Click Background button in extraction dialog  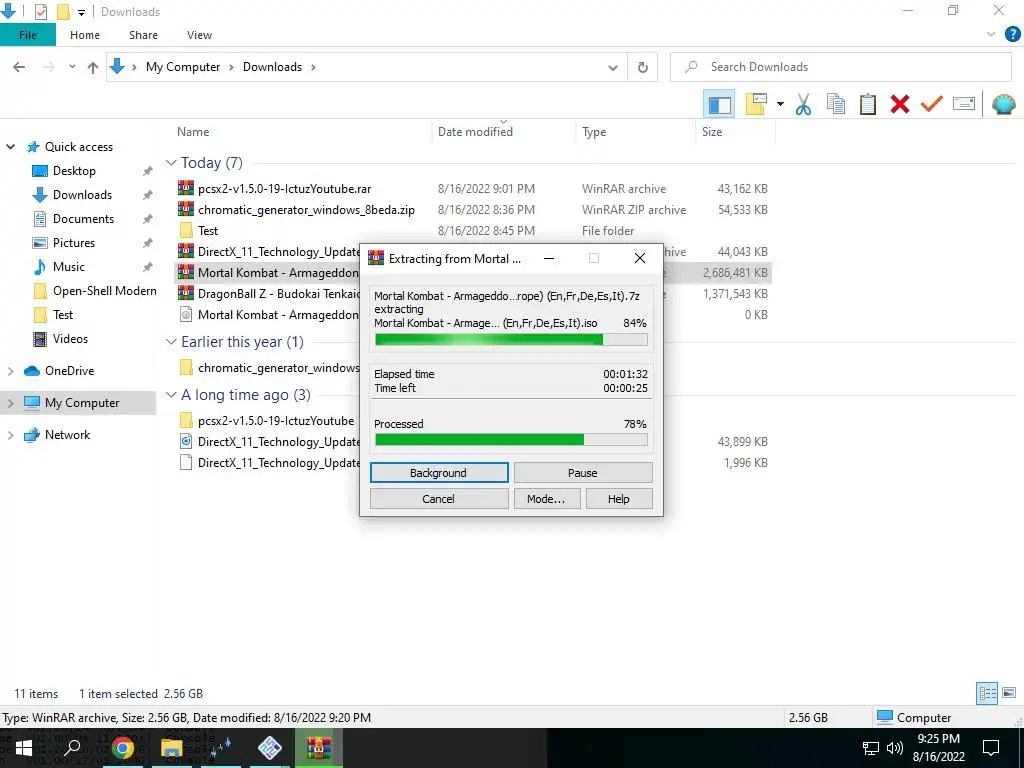[x=439, y=473]
